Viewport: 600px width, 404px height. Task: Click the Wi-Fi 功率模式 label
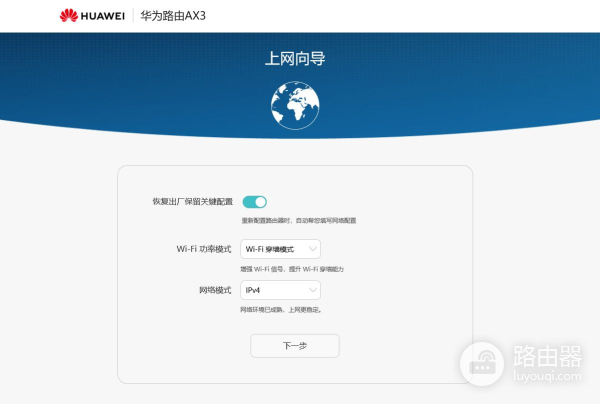tap(204, 249)
